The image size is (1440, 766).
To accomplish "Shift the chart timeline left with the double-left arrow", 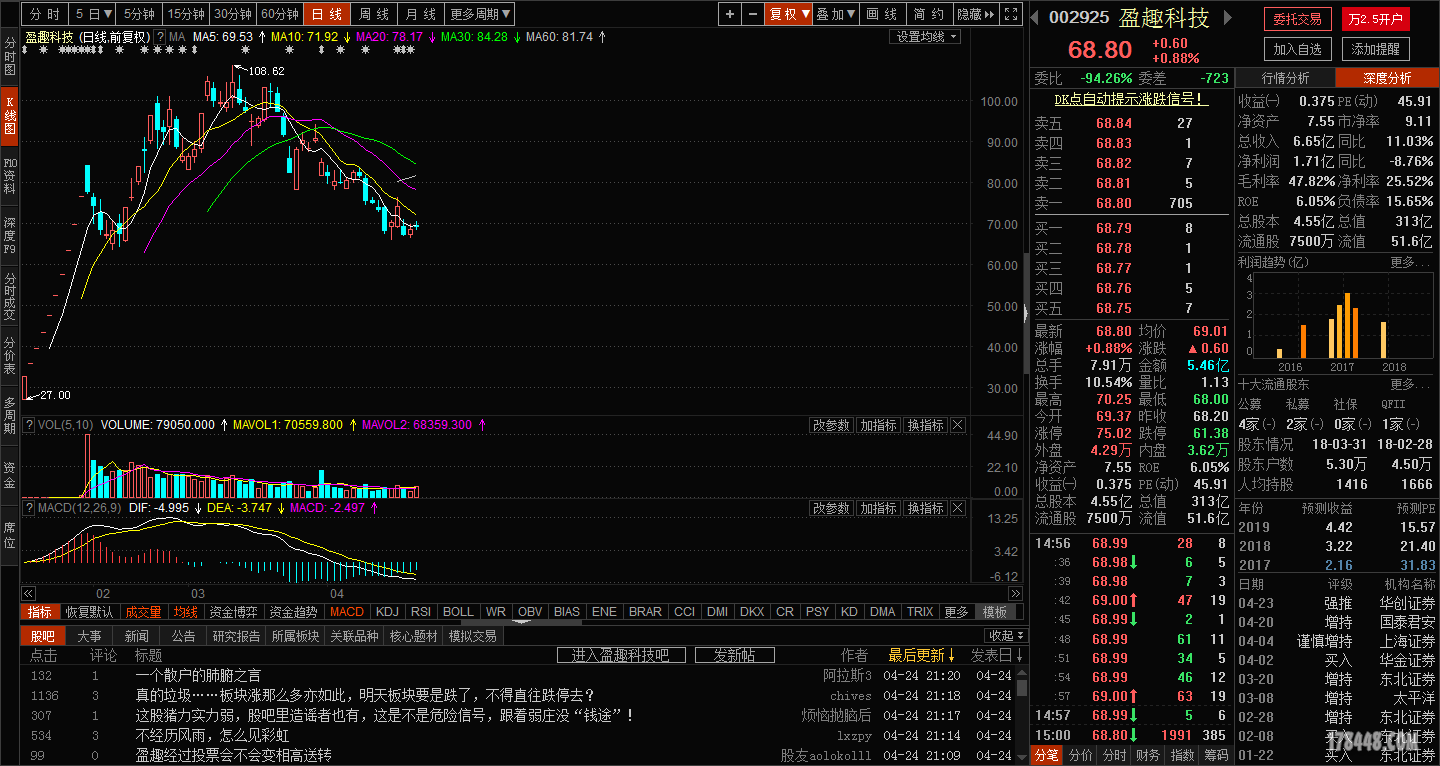I will pos(29,593).
